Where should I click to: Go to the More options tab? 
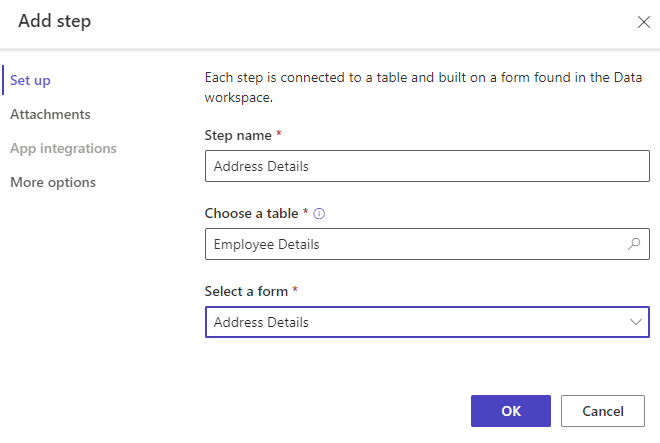53,182
